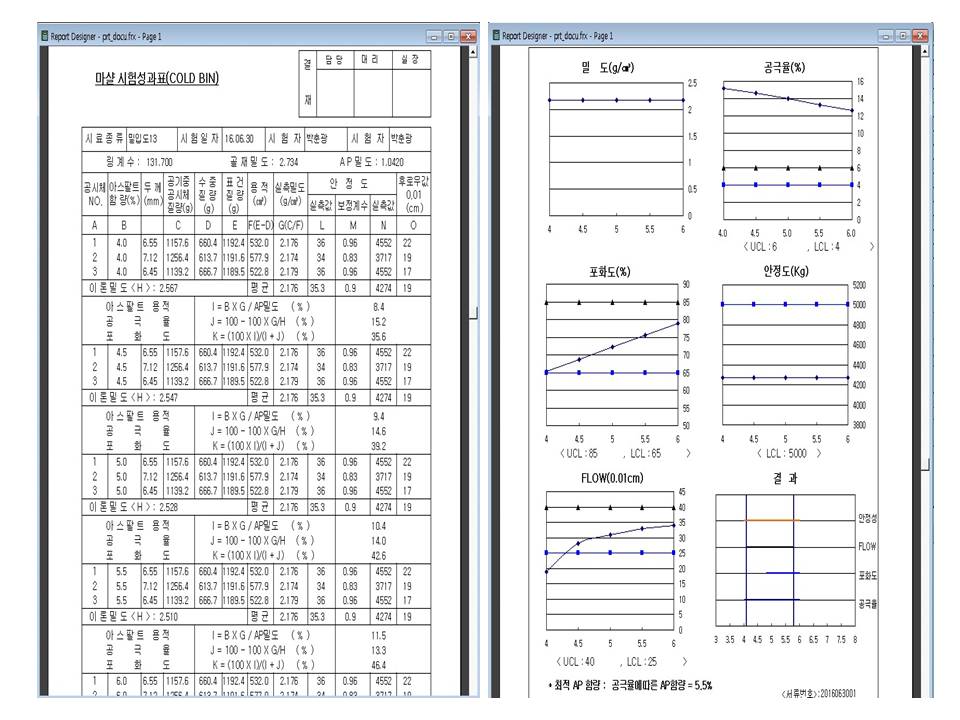This screenshot has height=720, width=960.
Task: Click the left Report Designer window title icon
Action: [44, 36]
